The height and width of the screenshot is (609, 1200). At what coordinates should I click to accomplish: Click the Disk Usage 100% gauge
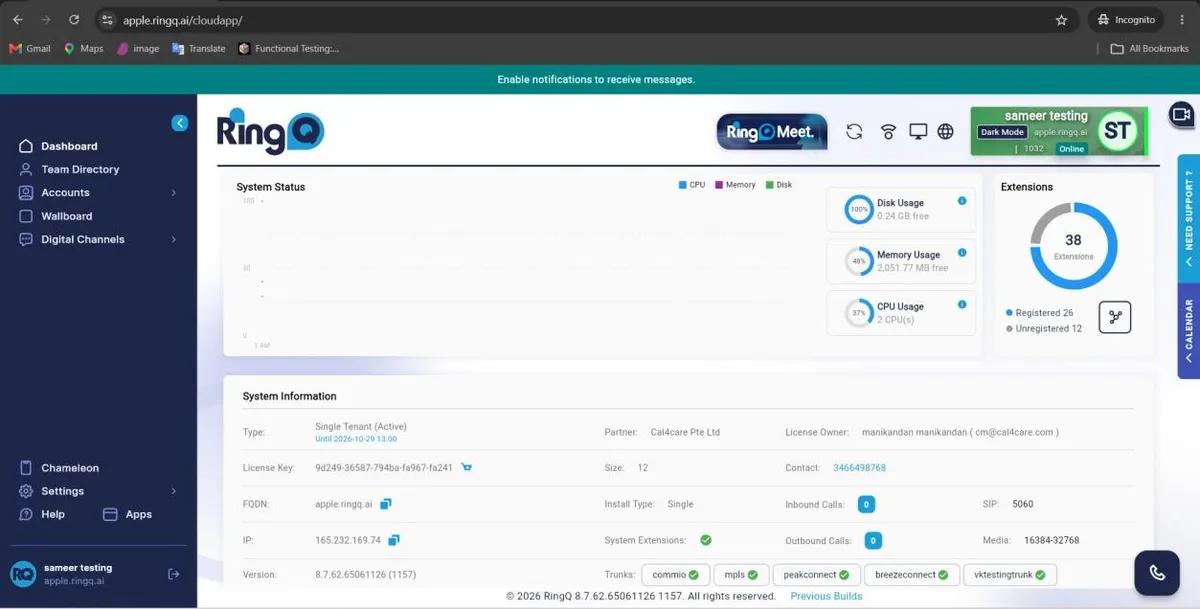point(859,209)
